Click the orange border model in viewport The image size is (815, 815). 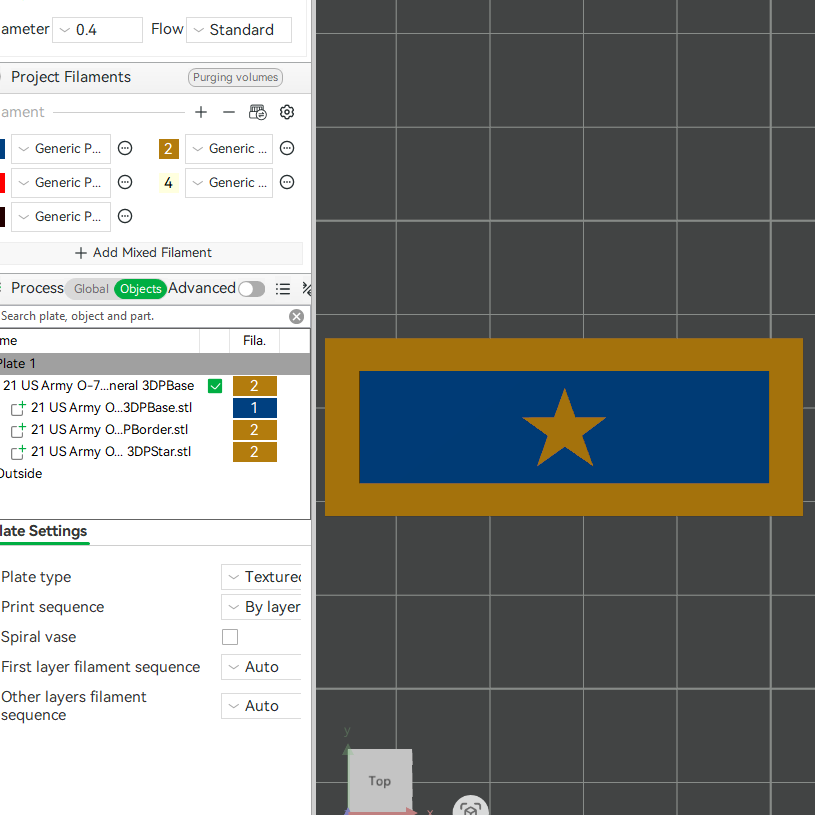564,354
